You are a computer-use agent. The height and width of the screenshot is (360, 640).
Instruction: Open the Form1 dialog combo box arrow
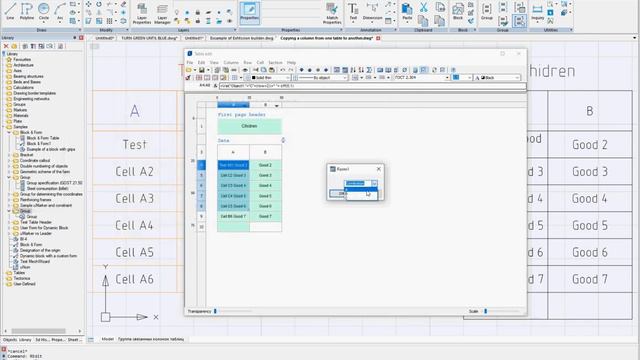pyautogui.click(x=374, y=183)
